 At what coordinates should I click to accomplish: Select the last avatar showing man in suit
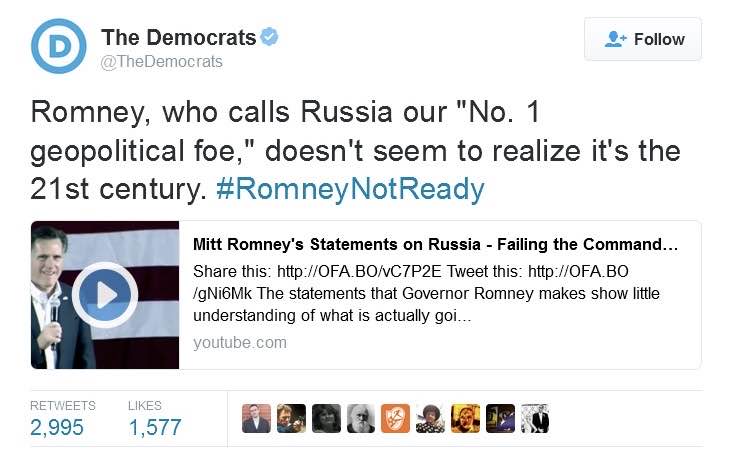535,418
